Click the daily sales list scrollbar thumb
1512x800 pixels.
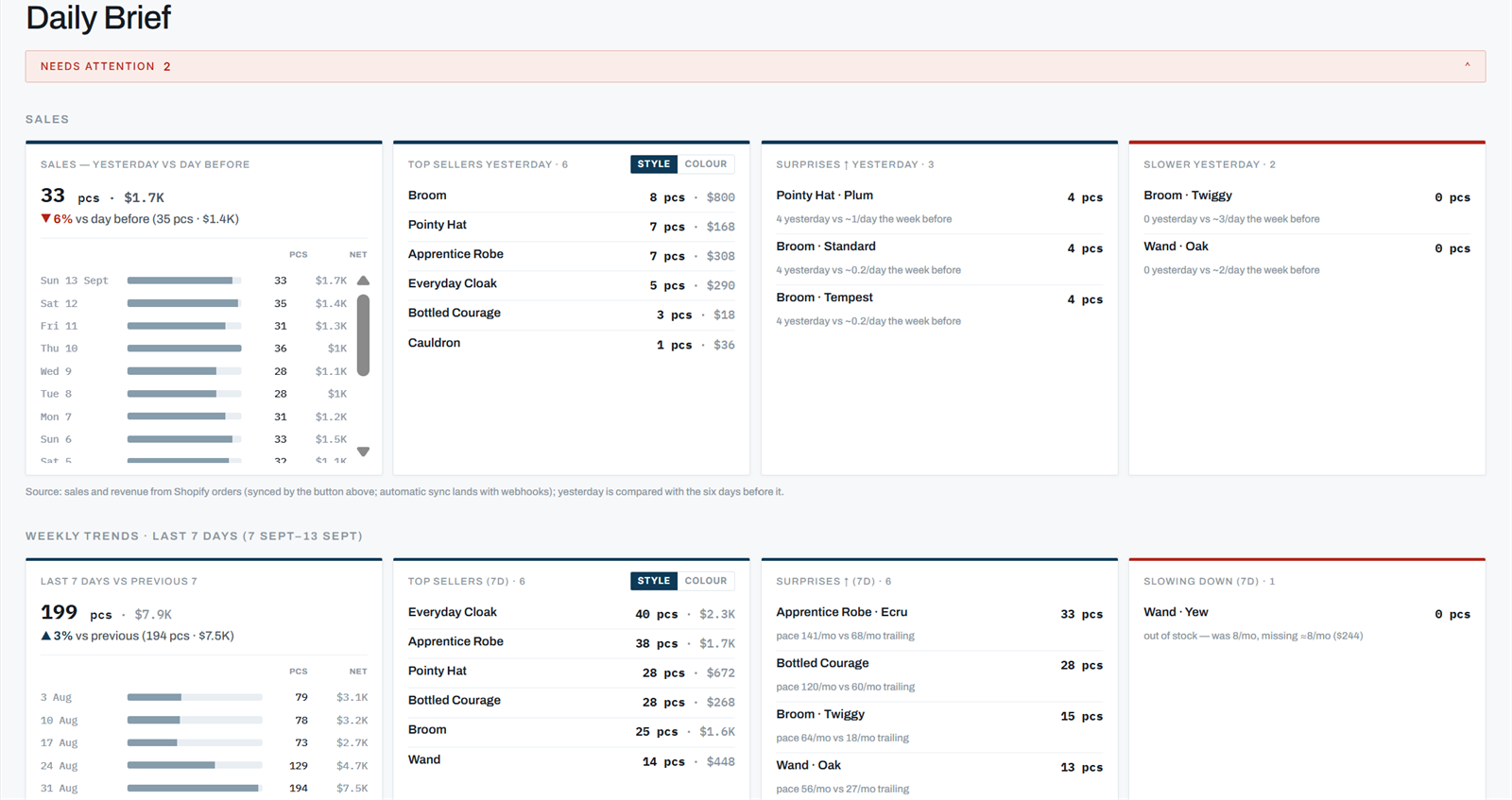pyautogui.click(x=363, y=335)
